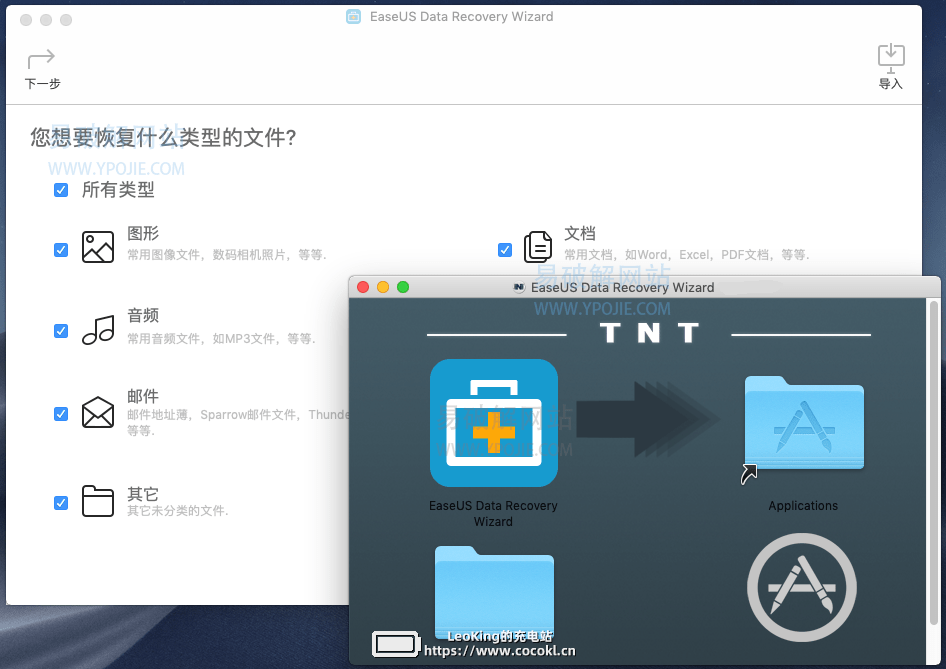Screen dimensions: 946x669
Task: Click the 文档 label text
Action: point(580,233)
